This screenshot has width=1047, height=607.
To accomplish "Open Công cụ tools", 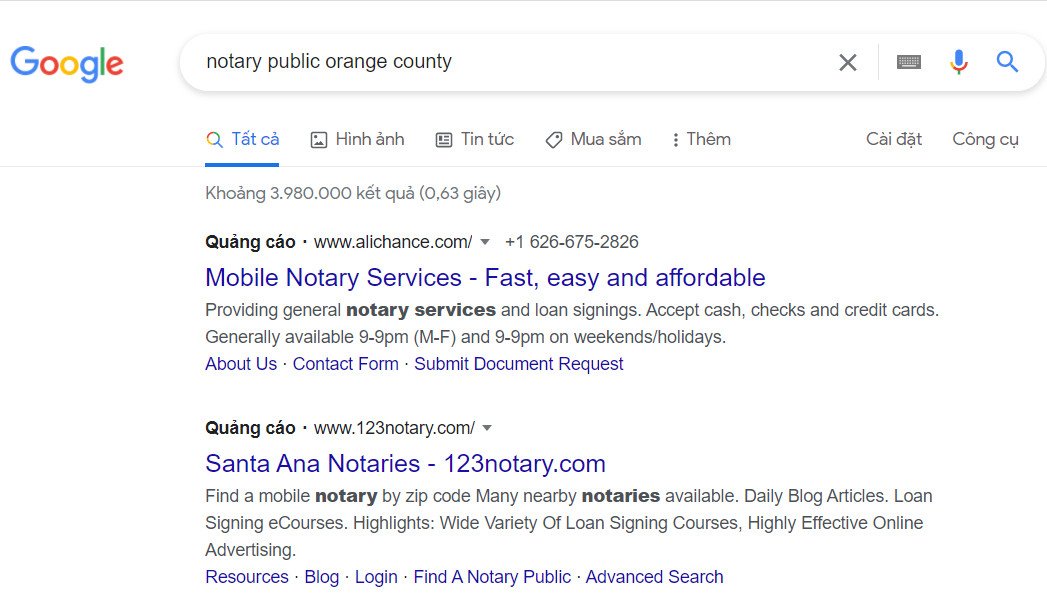I will (985, 140).
